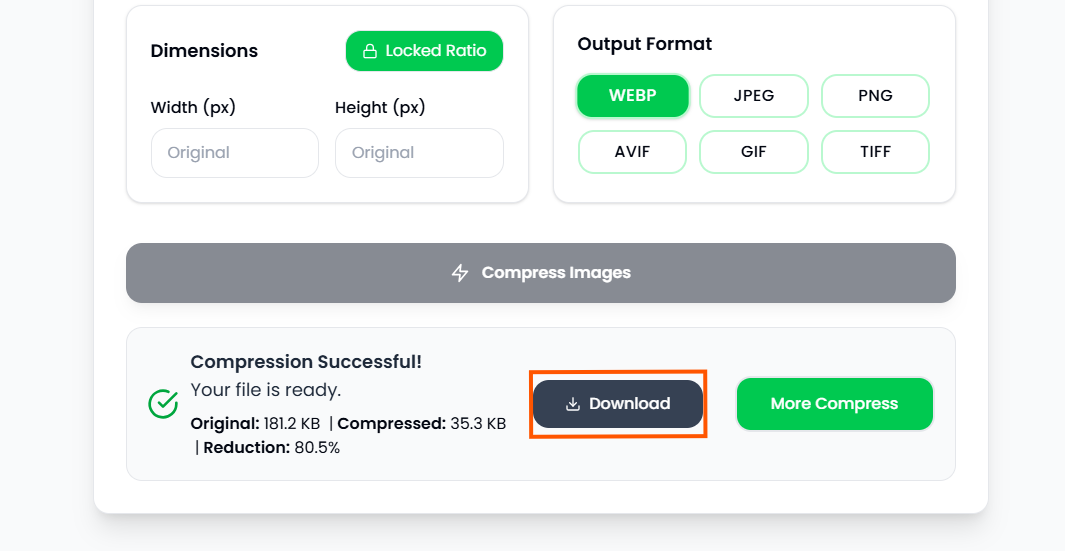Choose the JPEG output format
The width and height of the screenshot is (1065, 551).
click(x=754, y=96)
